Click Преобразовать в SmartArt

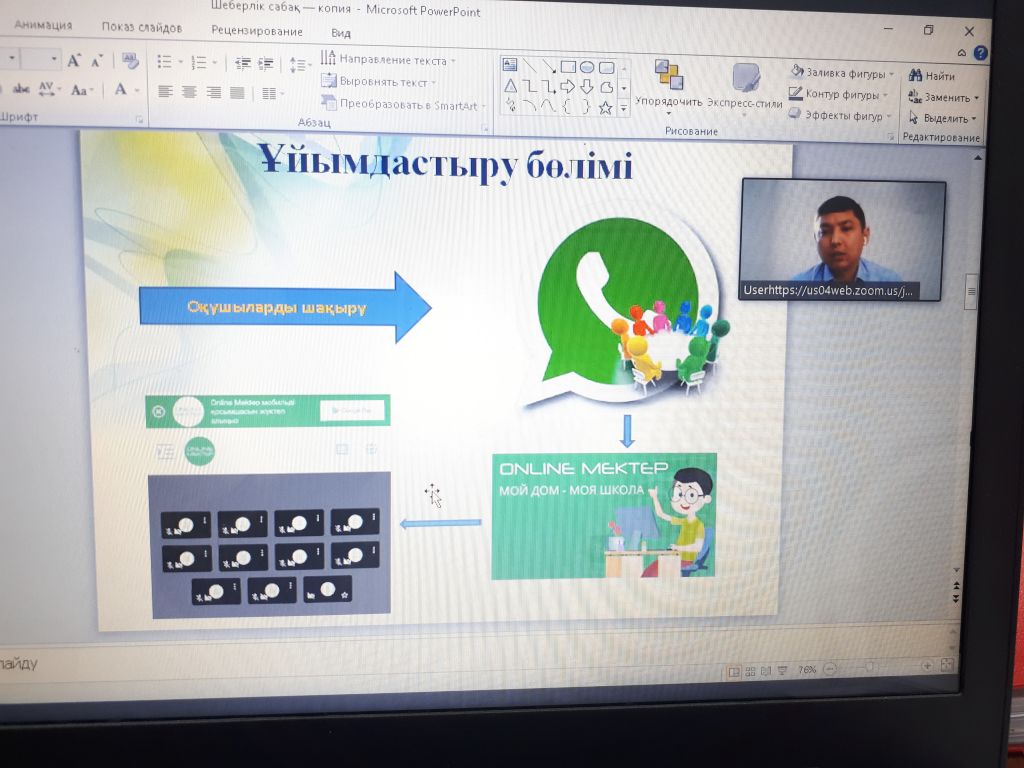403,104
